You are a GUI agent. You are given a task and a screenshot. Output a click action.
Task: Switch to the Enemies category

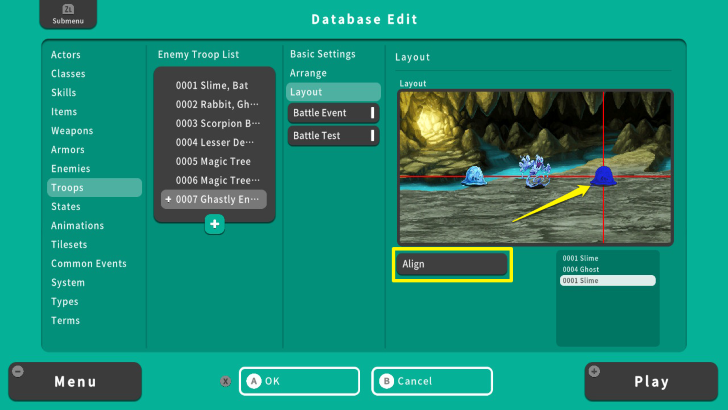tap(71, 169)
